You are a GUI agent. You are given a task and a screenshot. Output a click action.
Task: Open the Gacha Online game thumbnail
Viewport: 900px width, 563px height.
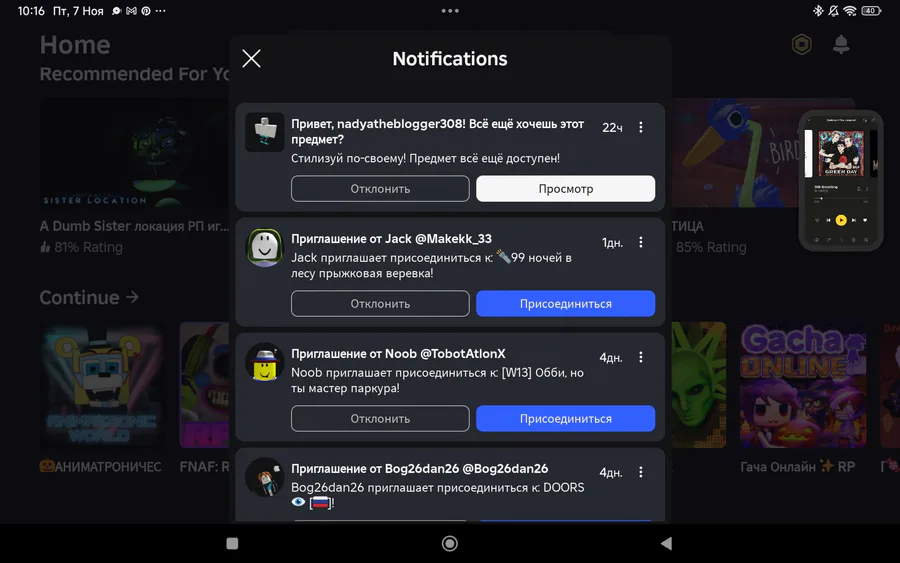pos(802,385)
